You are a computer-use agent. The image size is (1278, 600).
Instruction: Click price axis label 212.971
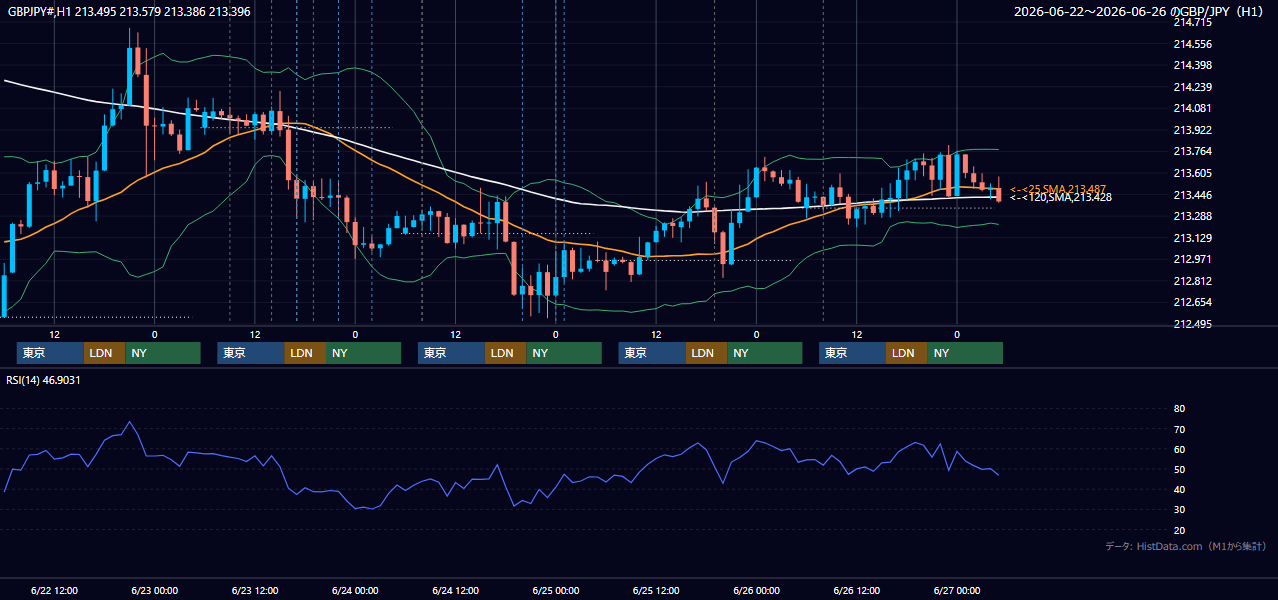point(1192,259)
